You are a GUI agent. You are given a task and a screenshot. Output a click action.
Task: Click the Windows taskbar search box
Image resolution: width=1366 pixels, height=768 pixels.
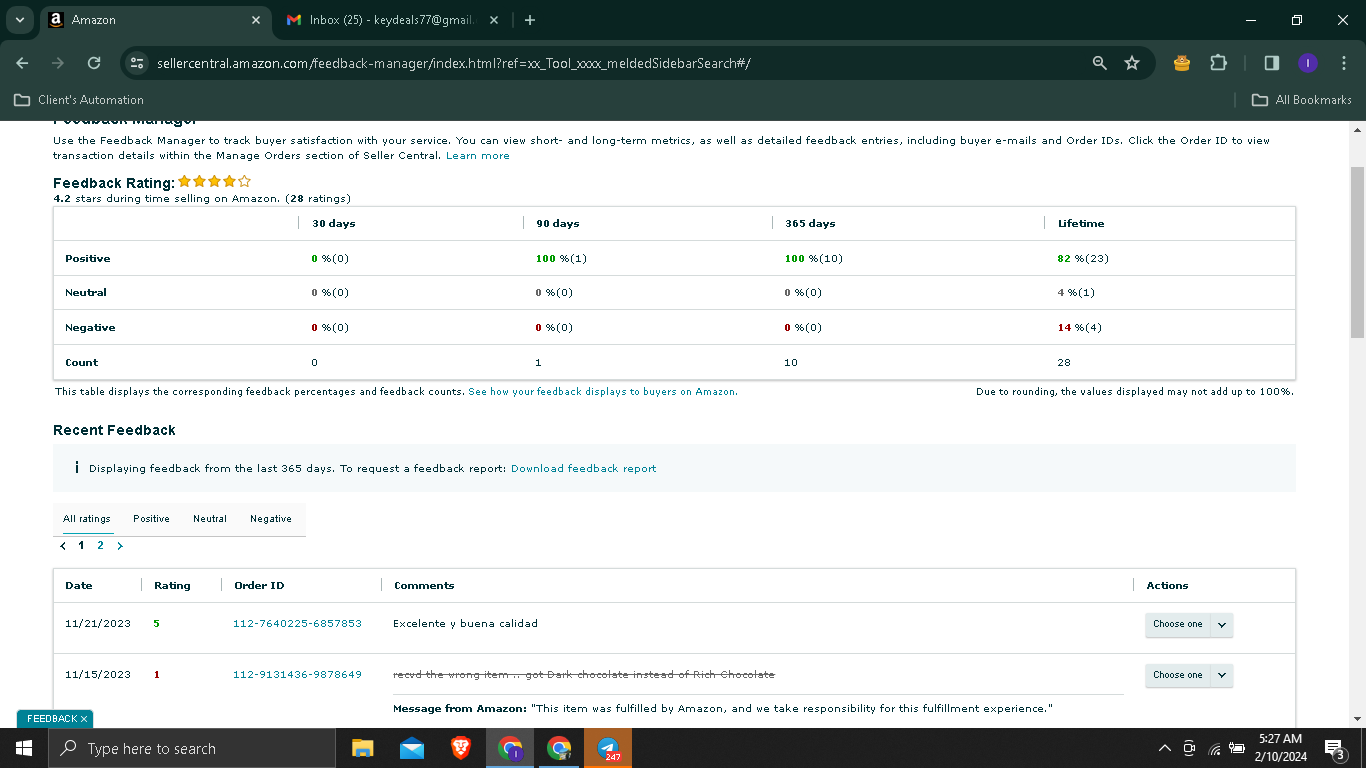click(x=192, y=748)
